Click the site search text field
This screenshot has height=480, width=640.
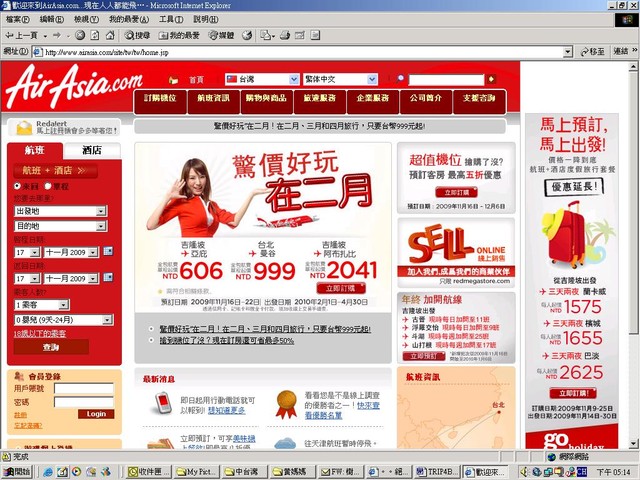pyautogui.click(x=447, y=80)
